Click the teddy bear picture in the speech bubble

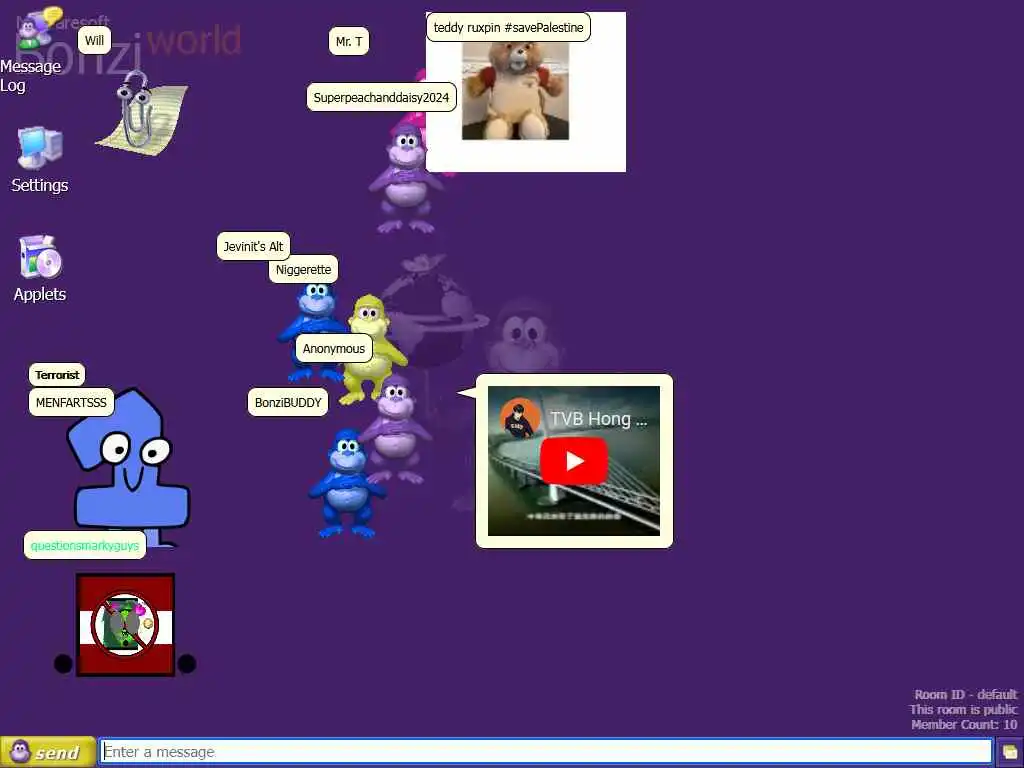coord(515,91)
